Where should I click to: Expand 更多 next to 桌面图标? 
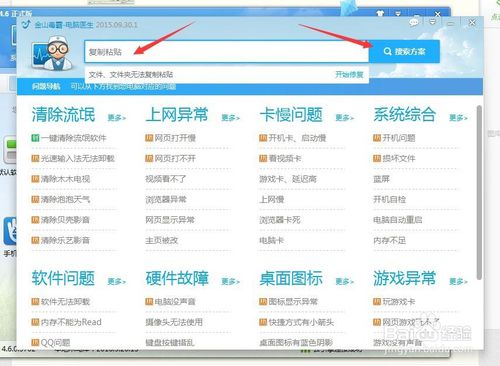[x=345, y=281]
